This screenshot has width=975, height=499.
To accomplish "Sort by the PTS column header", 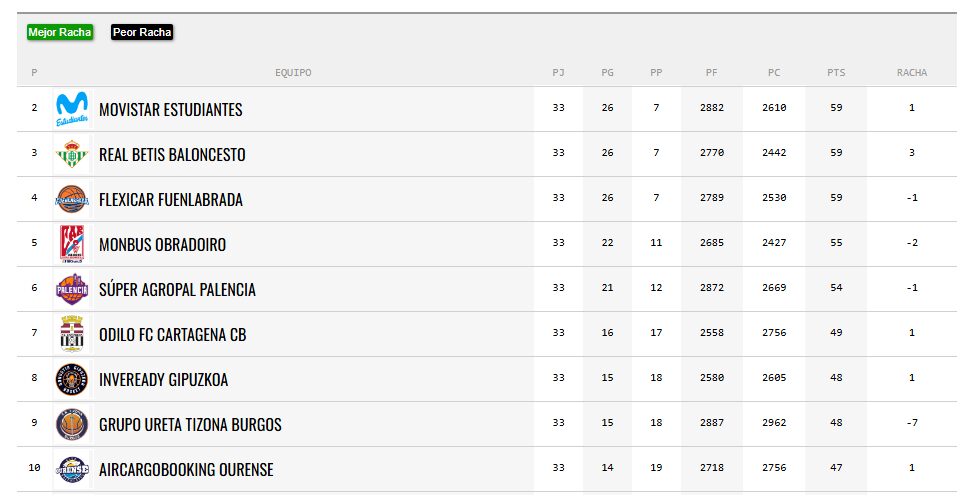I will [836, 73].
